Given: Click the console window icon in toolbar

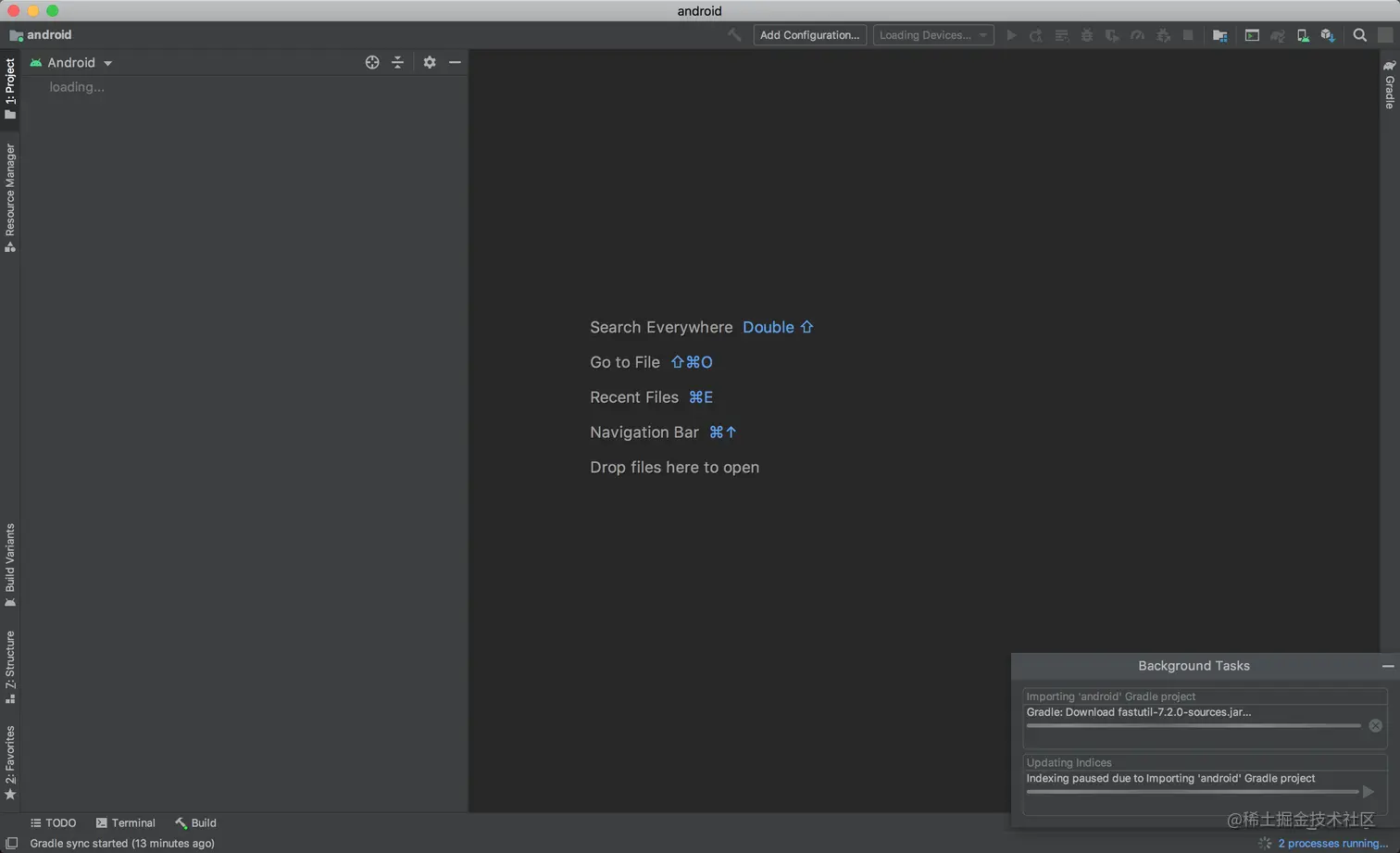Looking at the screenshot, I should [1252, 35].
